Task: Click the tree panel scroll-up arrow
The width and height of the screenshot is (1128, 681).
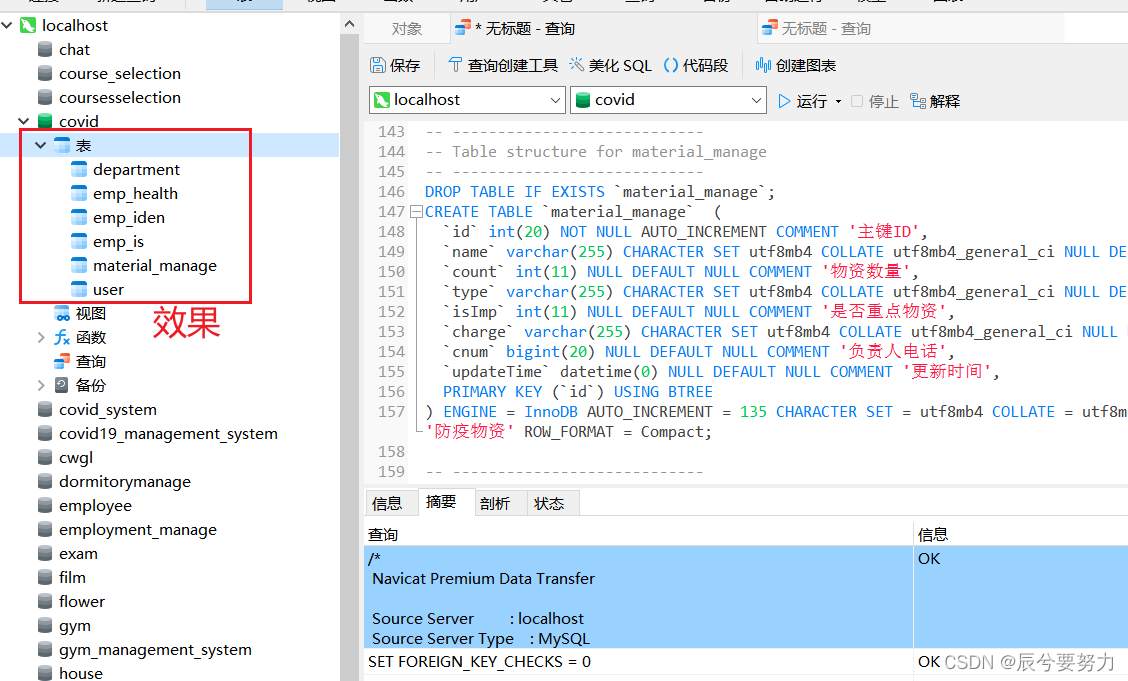Action: pyautogui.click(x=350, y=24)
